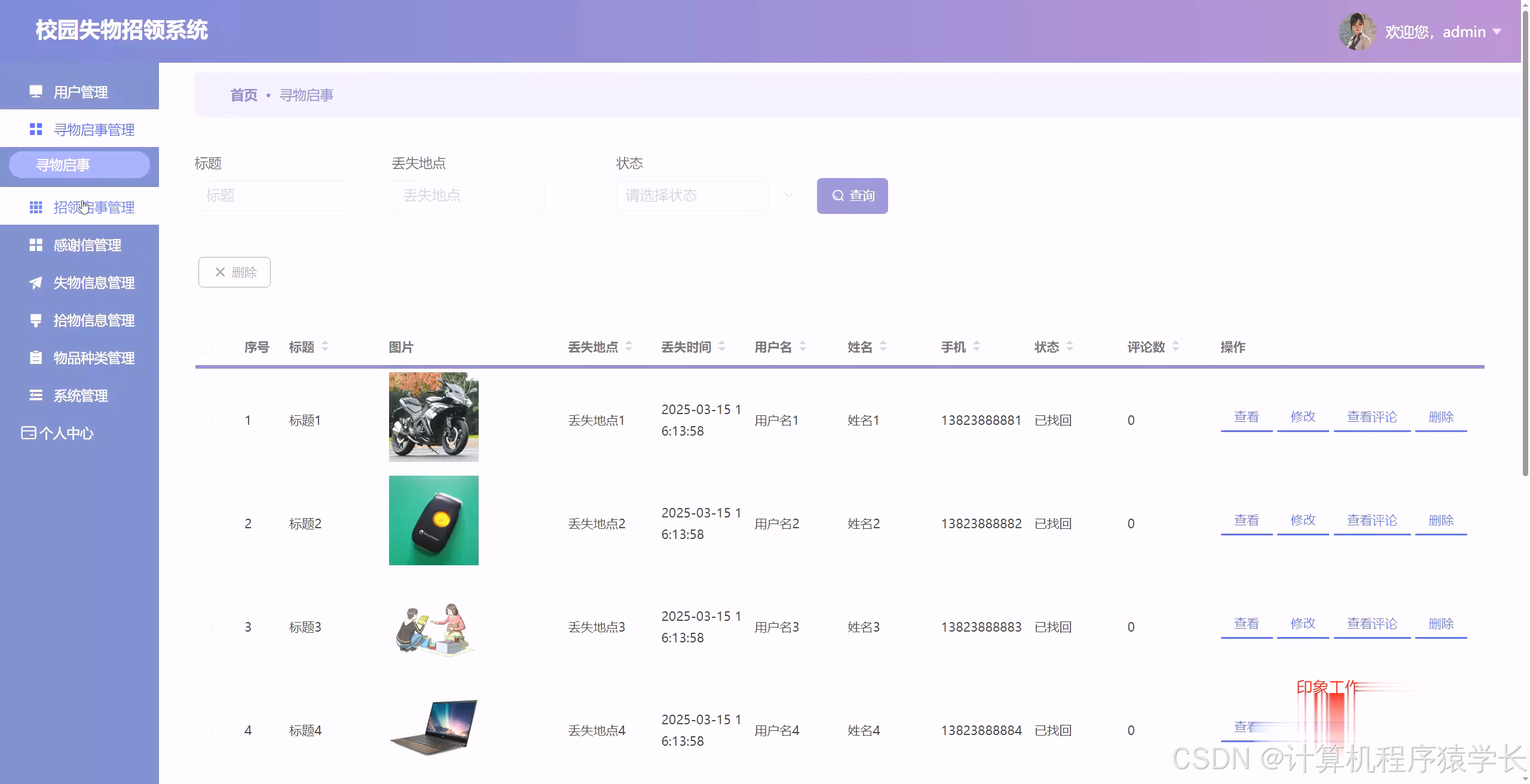The image size is (1530, 784).
Task: Click the 系统管理 settings icon
Action: tap(36, 396)
